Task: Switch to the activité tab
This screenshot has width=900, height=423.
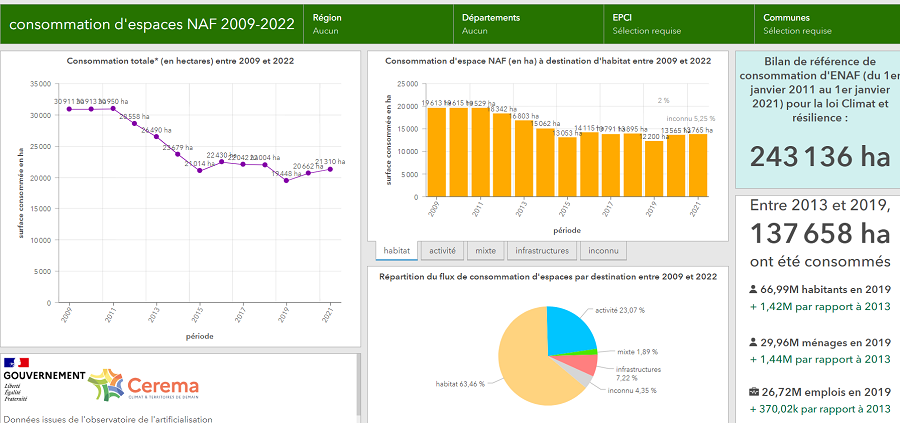Action: [441, 251]
